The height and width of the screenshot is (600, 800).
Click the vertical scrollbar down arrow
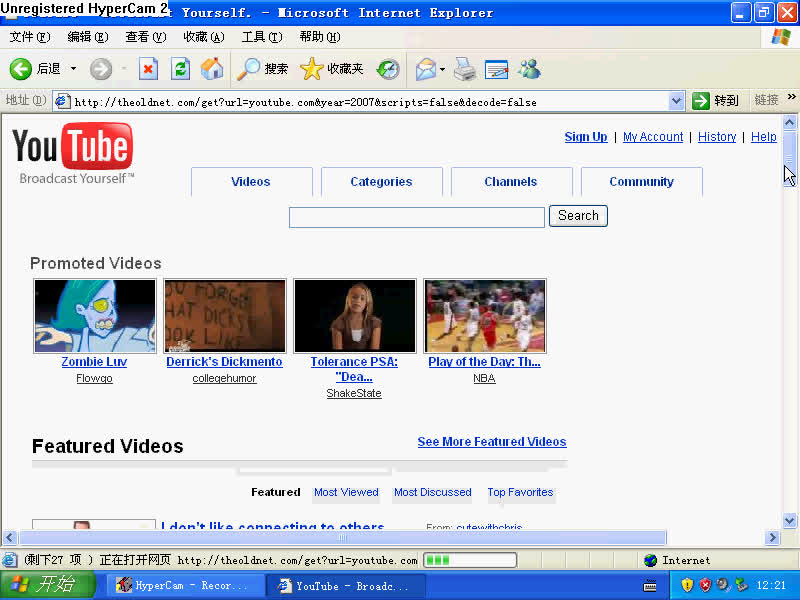(789, 520)
